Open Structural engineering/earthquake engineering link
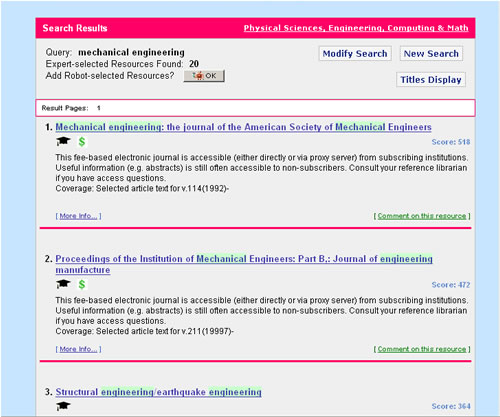 tap(158, 392)
